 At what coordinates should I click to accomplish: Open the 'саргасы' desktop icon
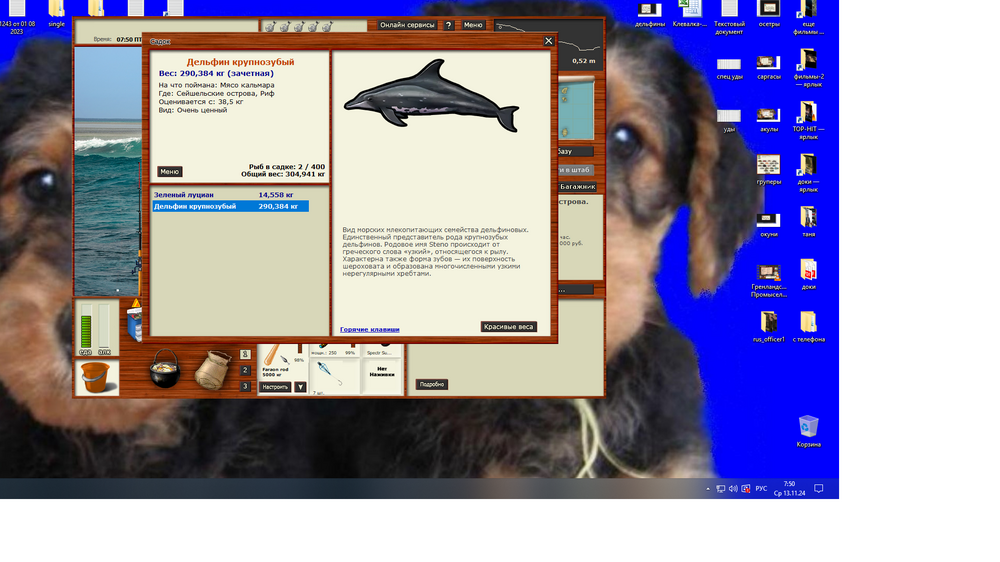(768, 68)
